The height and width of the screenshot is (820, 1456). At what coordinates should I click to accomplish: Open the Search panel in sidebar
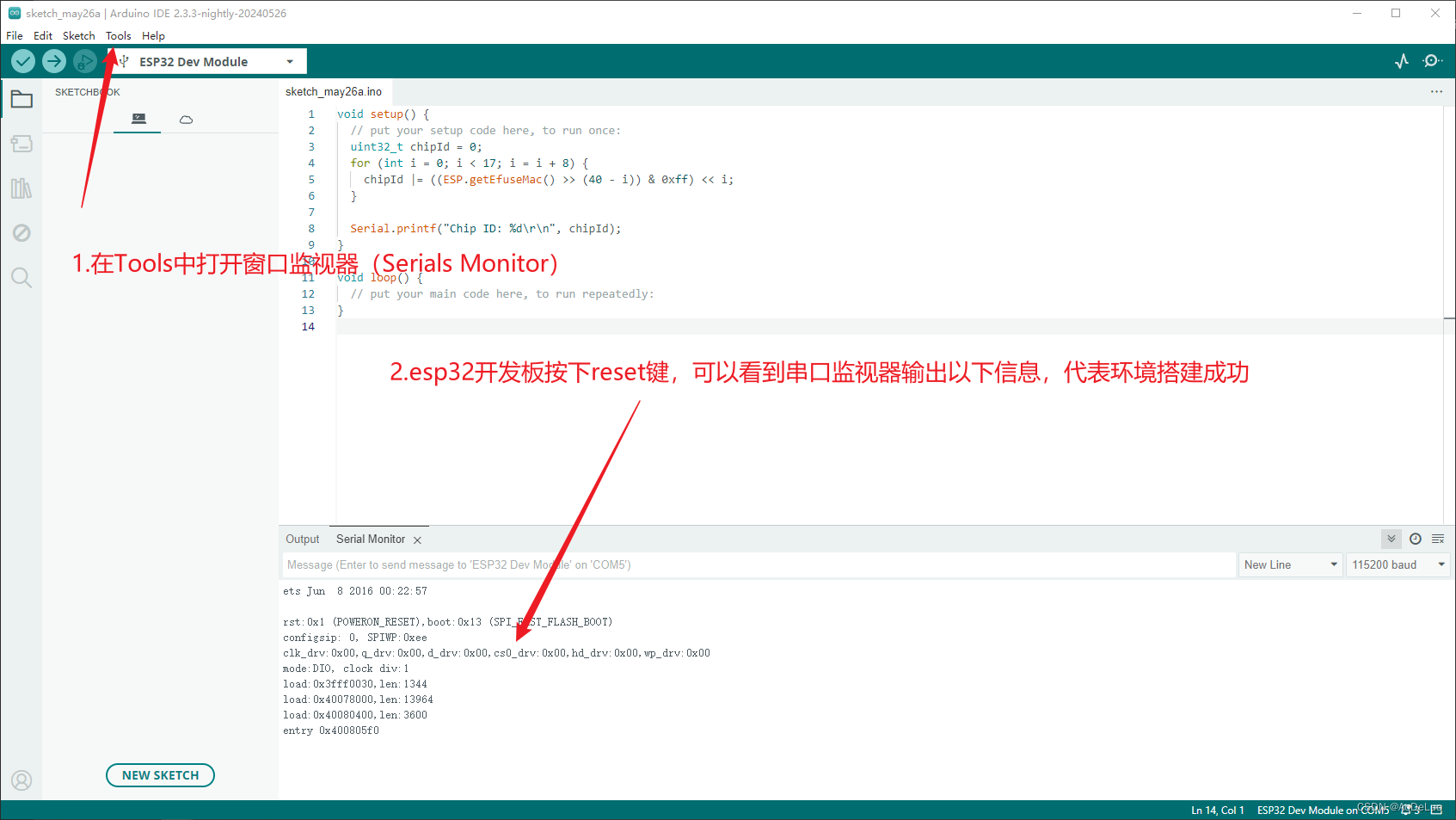22,277
